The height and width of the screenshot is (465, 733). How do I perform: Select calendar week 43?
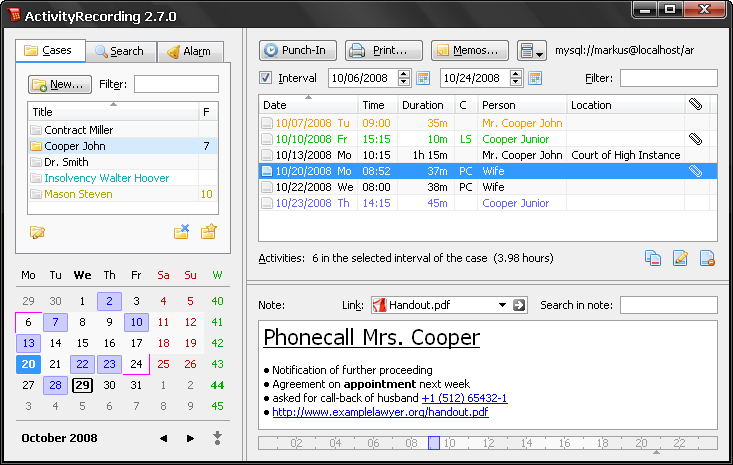[217, 364]
